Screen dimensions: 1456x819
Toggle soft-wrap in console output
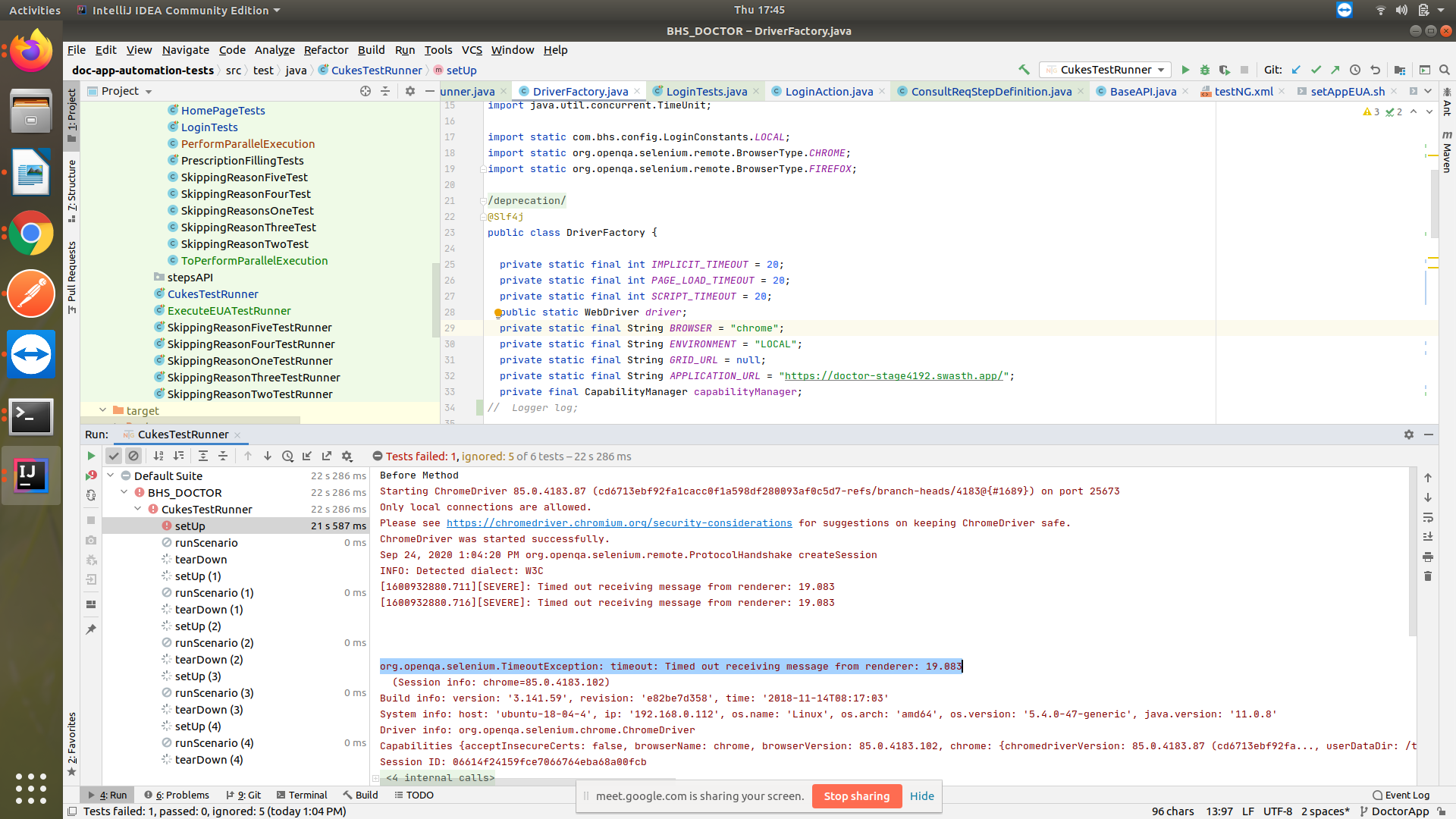[x=1428, y=517]
